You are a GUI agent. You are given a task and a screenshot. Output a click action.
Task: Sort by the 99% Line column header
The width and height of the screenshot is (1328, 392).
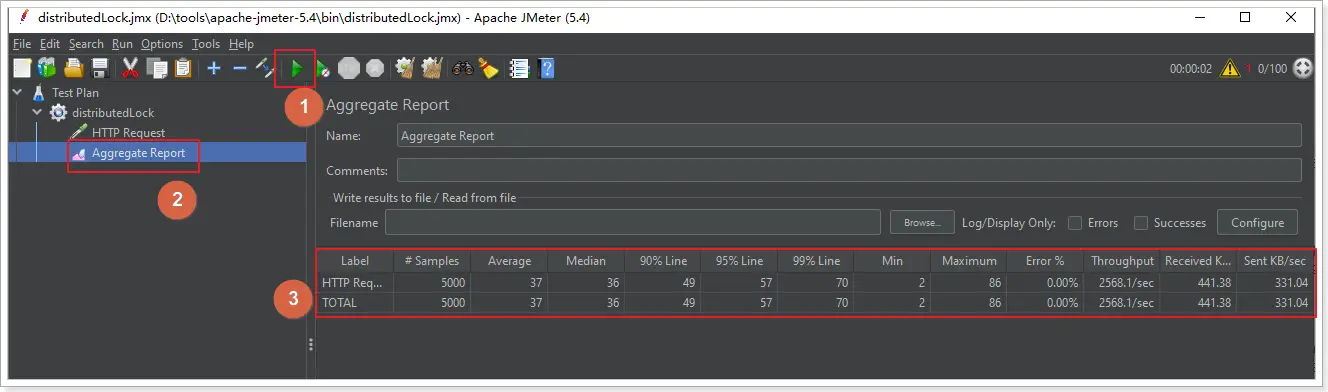click(x=816, y=261)
